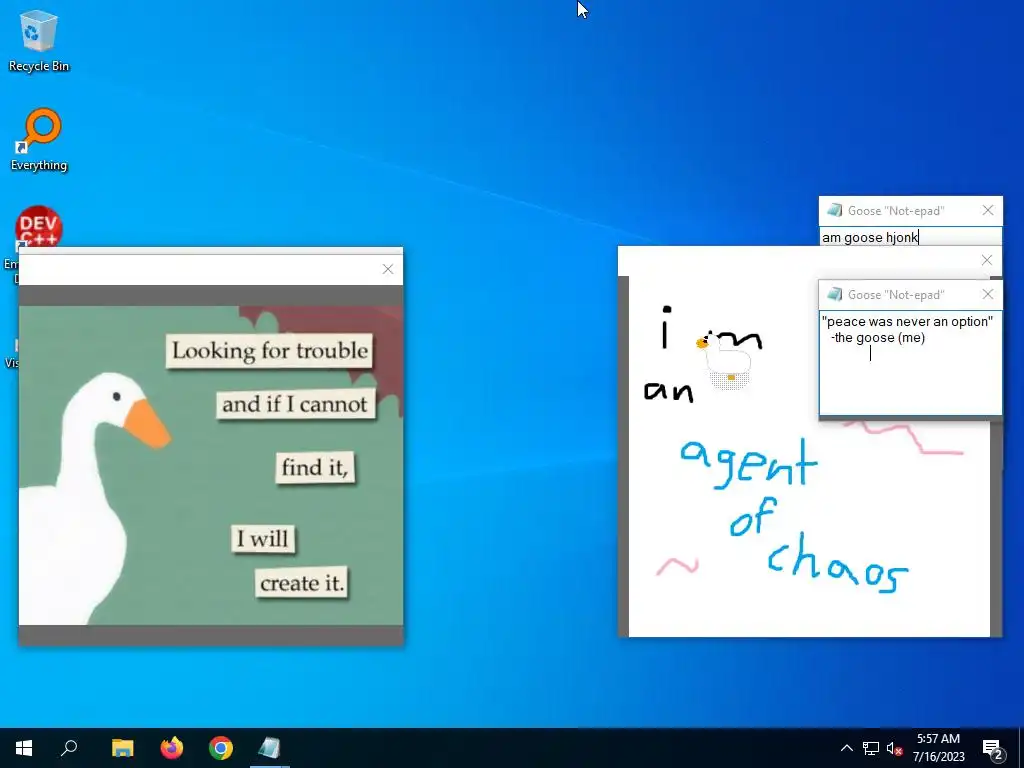The width and height of the screenshot is (1024, 768).
Task: Close the 'agent of chaos' drawing window
Action: (x=987, y=260)
